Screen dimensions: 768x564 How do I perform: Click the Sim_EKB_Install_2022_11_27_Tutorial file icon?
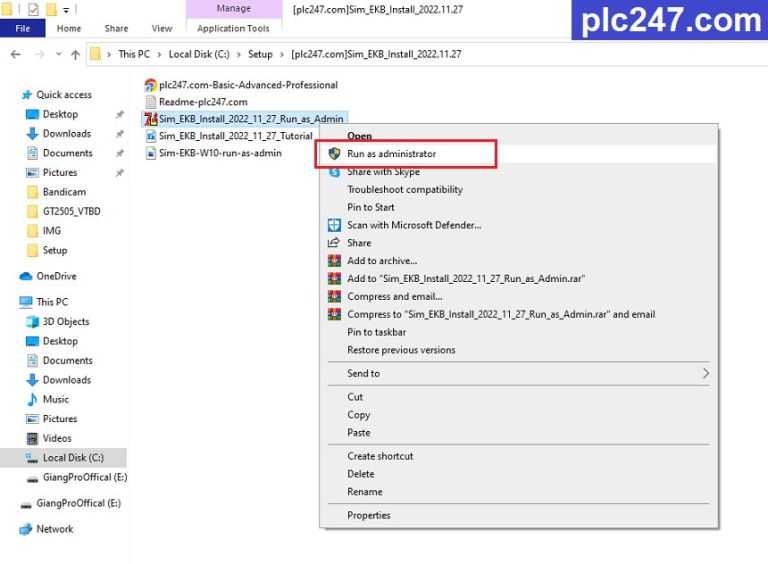click(151, 136)
